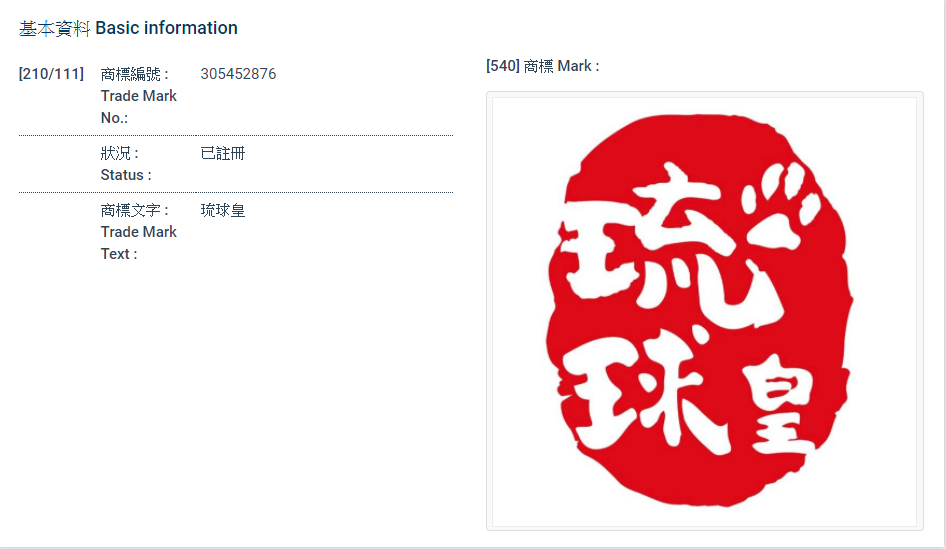This screenshot has height=549, width=946.
Task: Click the 商標 Mark label above the image
Action: click(x=560, y=66)
